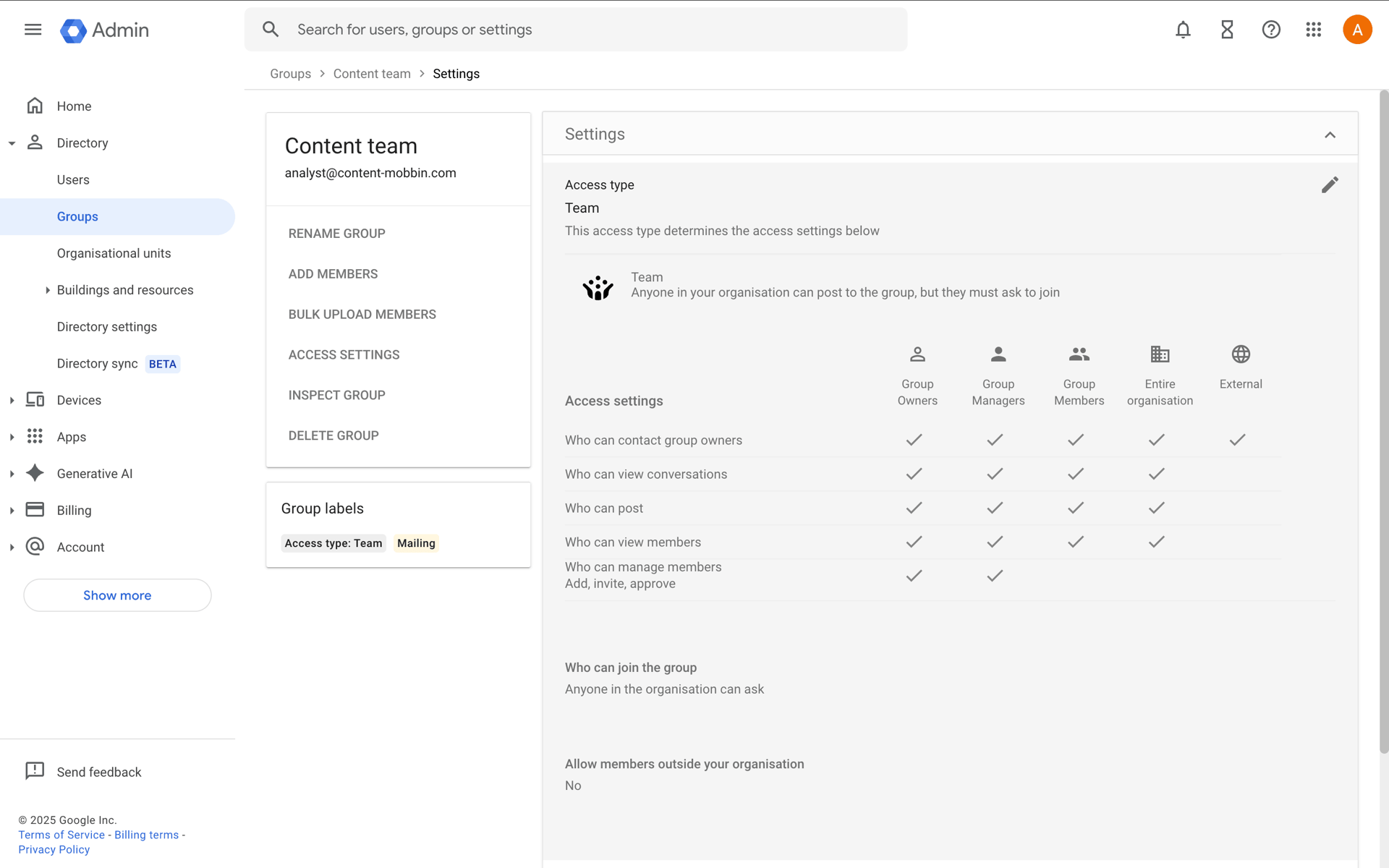Click the External globe icon
1389x868 pixels.
pyautogui.click(x=1241, y=354)
